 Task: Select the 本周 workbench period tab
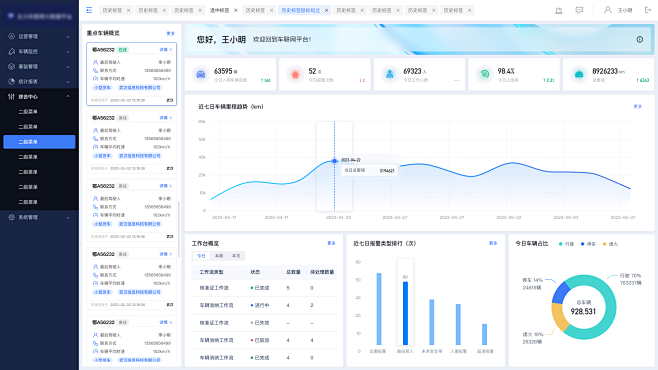coord(219,255)
